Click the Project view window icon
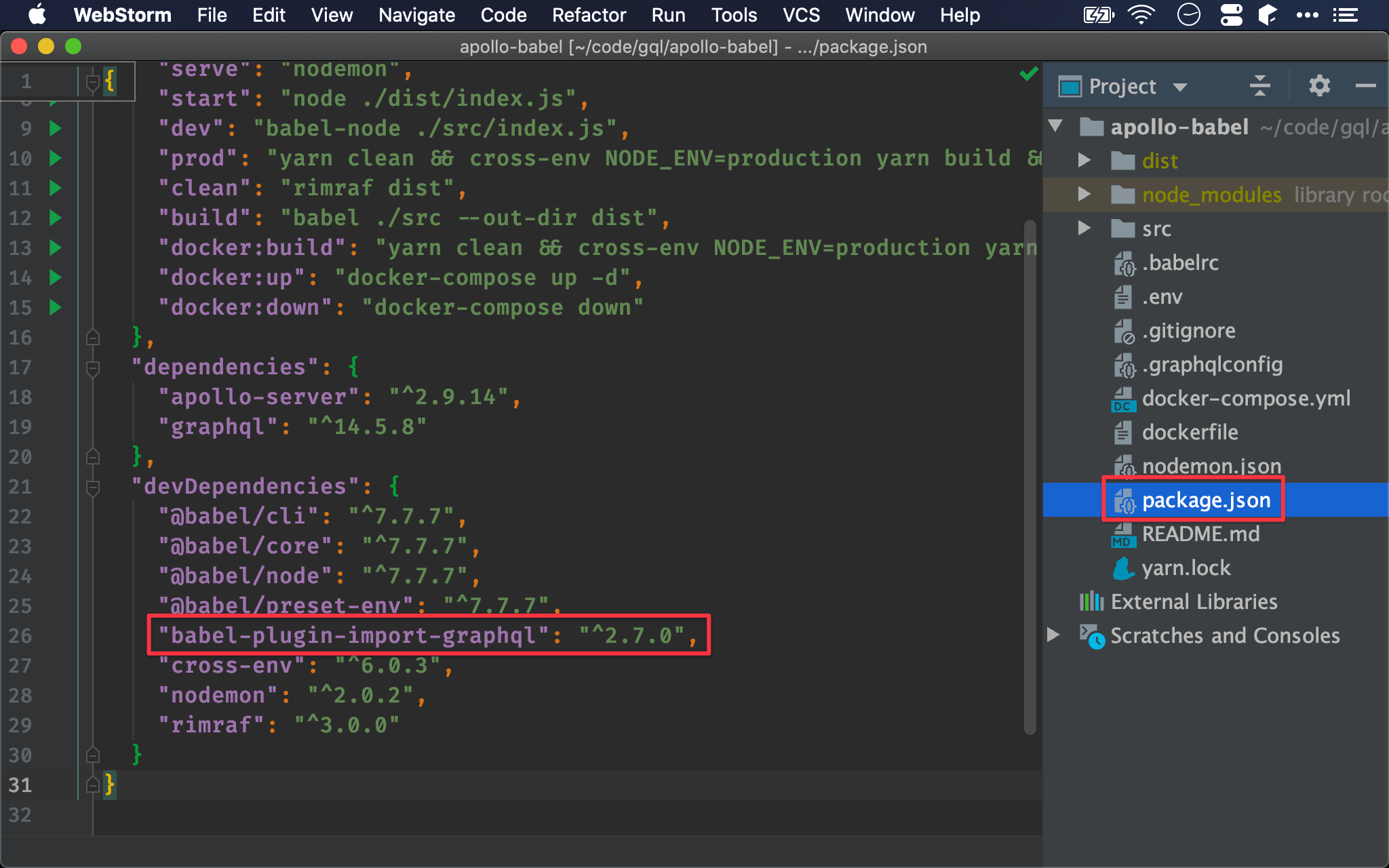Screen dimensions: 1389x868 point(1070,87)
